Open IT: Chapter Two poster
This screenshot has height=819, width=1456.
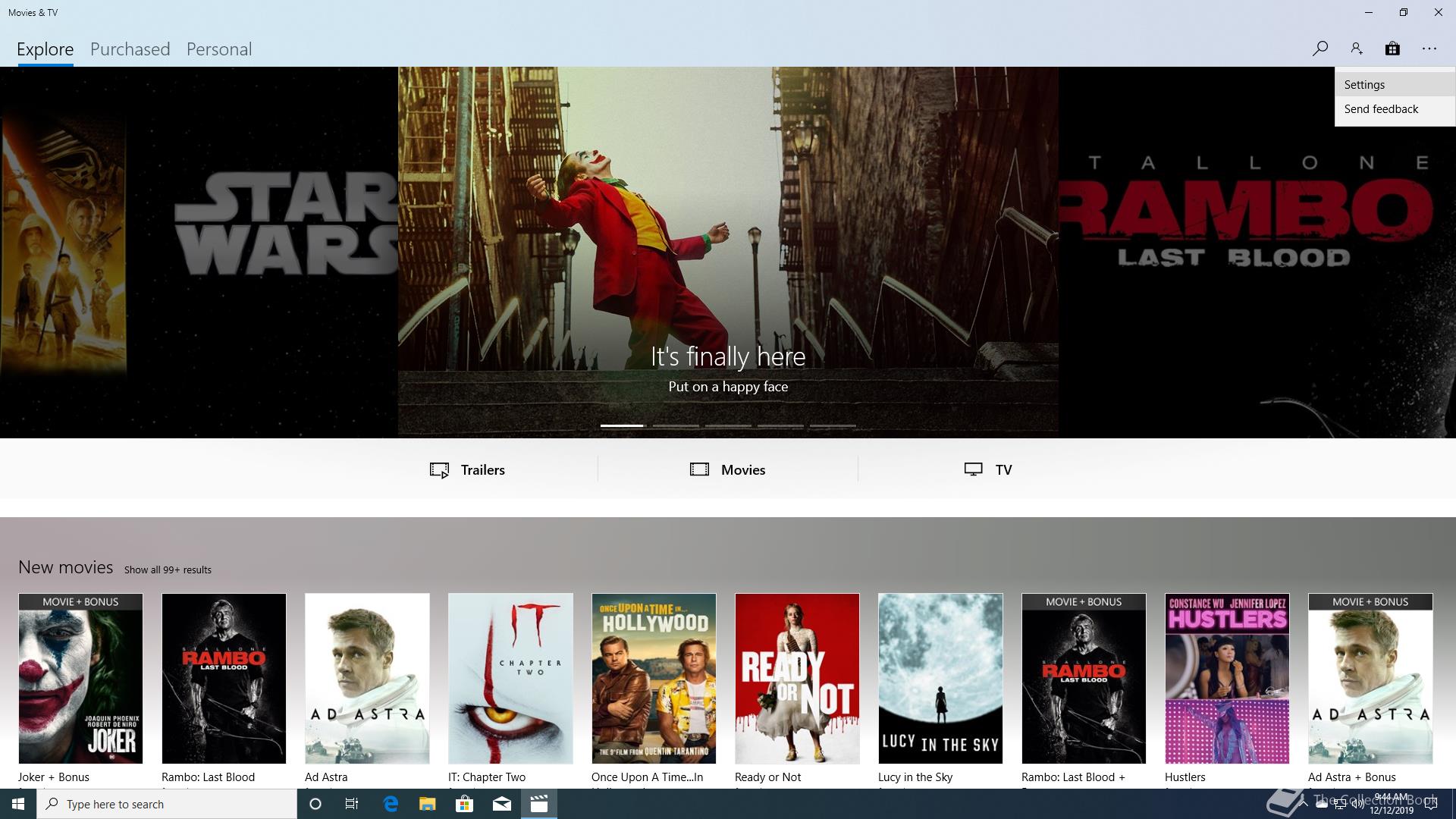coord(510,679)
